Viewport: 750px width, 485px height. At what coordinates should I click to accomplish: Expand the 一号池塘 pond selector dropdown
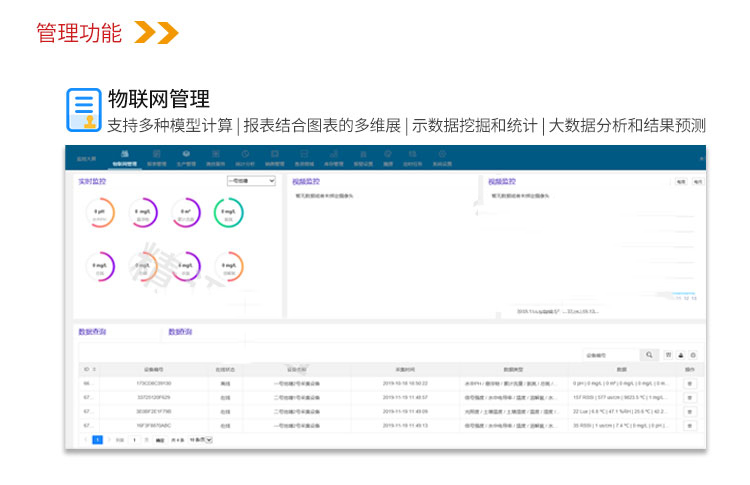(251, 181)
